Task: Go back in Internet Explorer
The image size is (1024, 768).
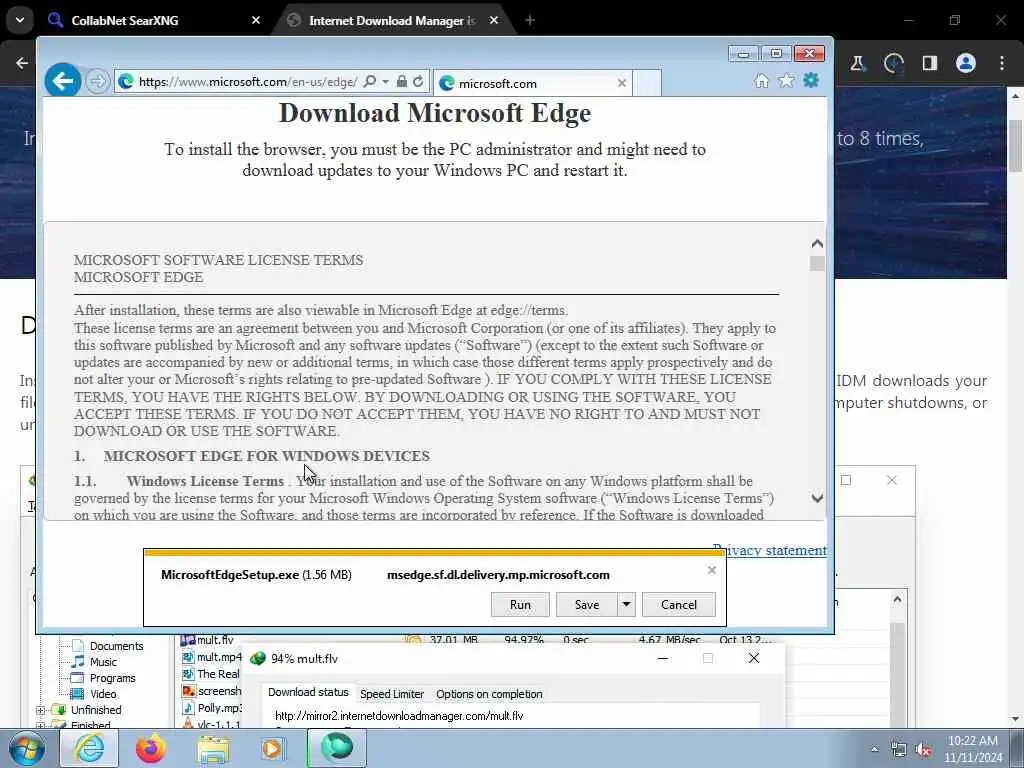Action: click(63, 81)
